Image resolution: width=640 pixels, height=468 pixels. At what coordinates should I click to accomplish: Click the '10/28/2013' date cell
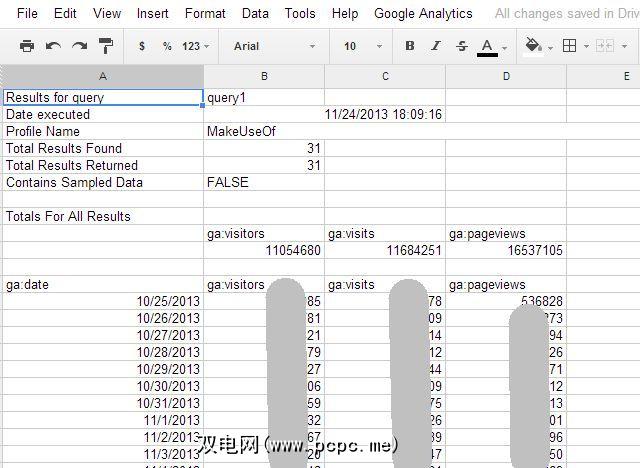[x=103, y=352]
